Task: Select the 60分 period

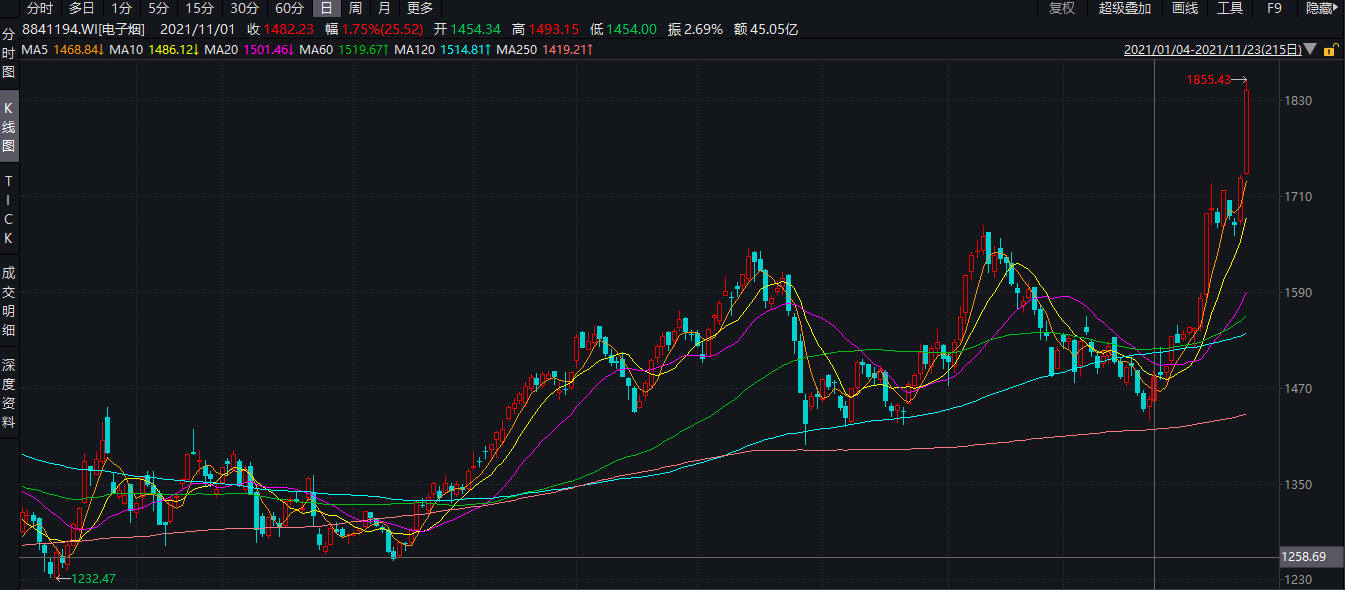Action: pos(289,8)
